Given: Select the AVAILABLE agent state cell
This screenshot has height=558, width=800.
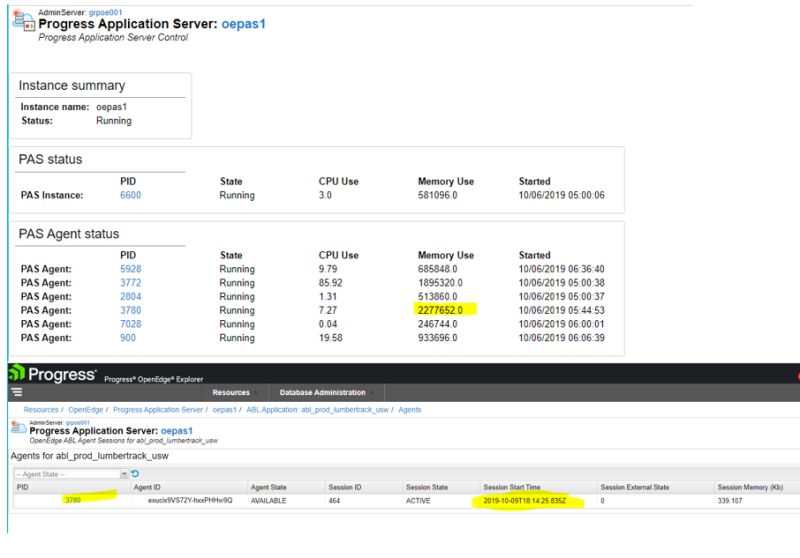Looking at the screenshot, I should [x=268, y=501].
